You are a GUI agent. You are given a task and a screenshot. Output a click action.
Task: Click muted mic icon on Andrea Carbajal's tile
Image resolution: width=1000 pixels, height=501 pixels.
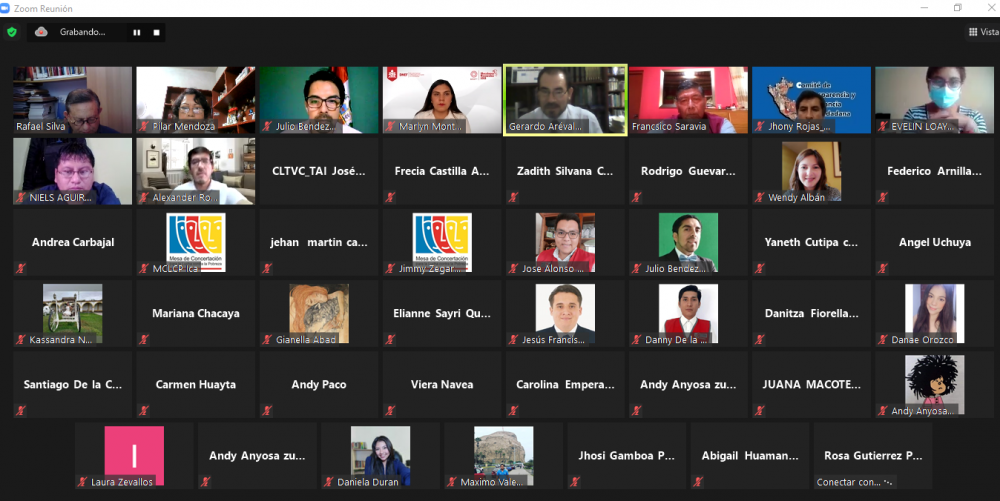point(20,269)
